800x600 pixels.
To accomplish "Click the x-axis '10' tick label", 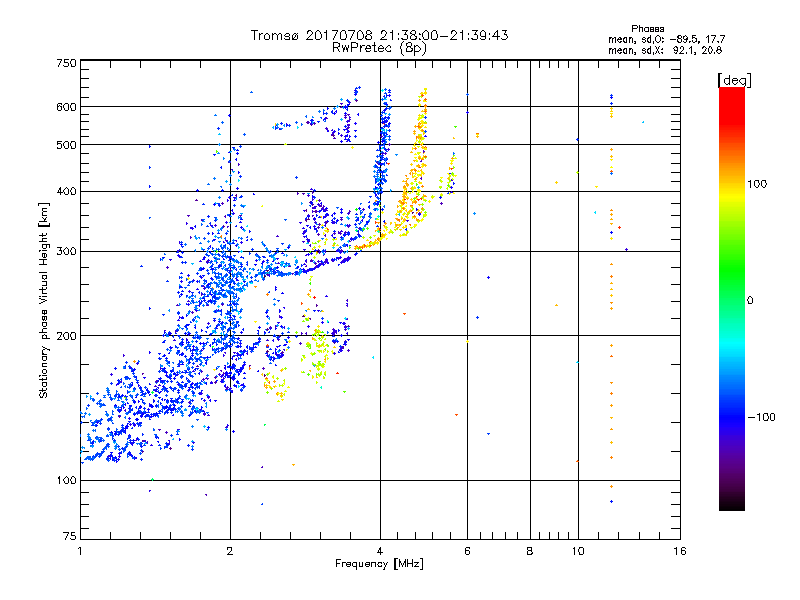I will [578, 551].
